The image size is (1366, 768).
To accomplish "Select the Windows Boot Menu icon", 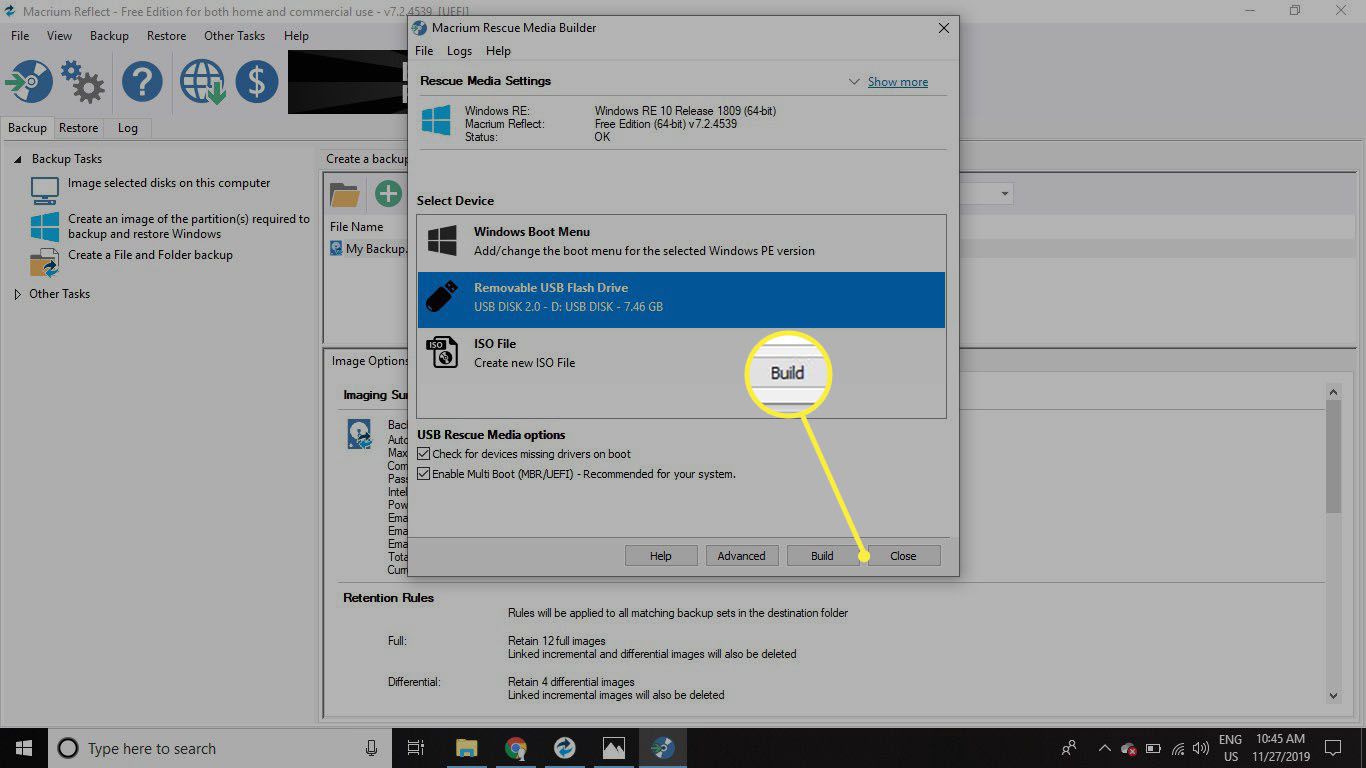I will point(442,241).
